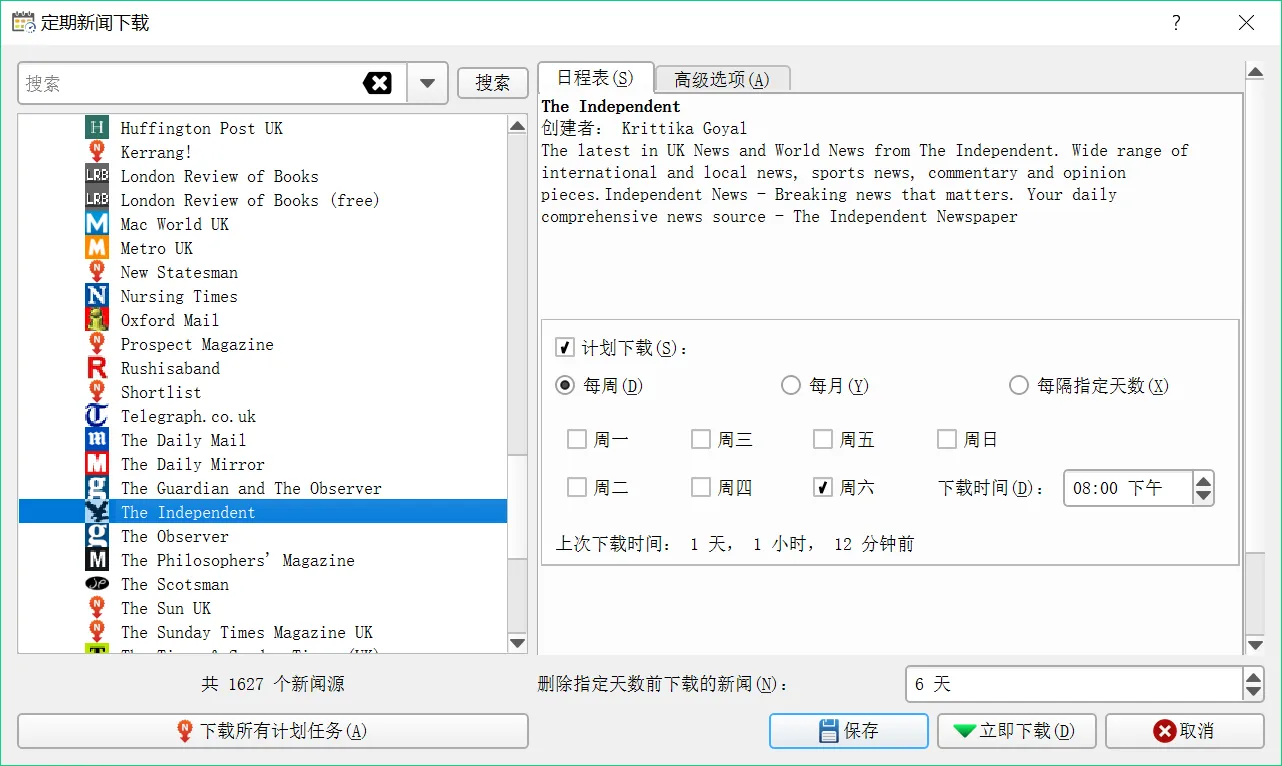Click the 搜索 button
The image size is (1282, 766).
tap(493, 83)
